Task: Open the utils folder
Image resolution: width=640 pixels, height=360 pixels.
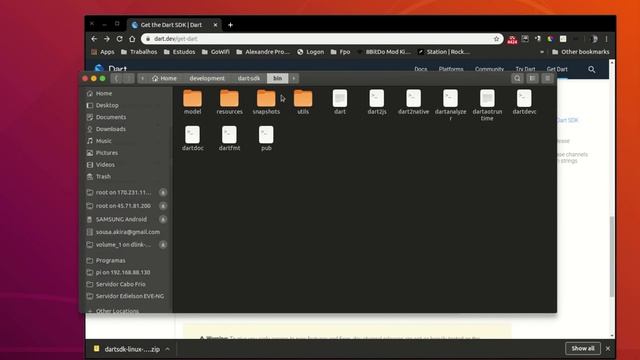Action: point(303,102)
